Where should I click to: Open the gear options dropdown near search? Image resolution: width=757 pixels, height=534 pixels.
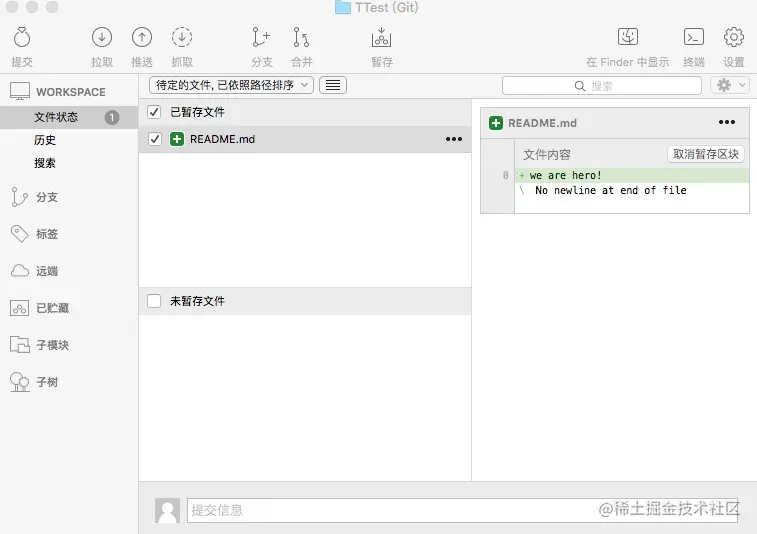click(x=729, y=85)
